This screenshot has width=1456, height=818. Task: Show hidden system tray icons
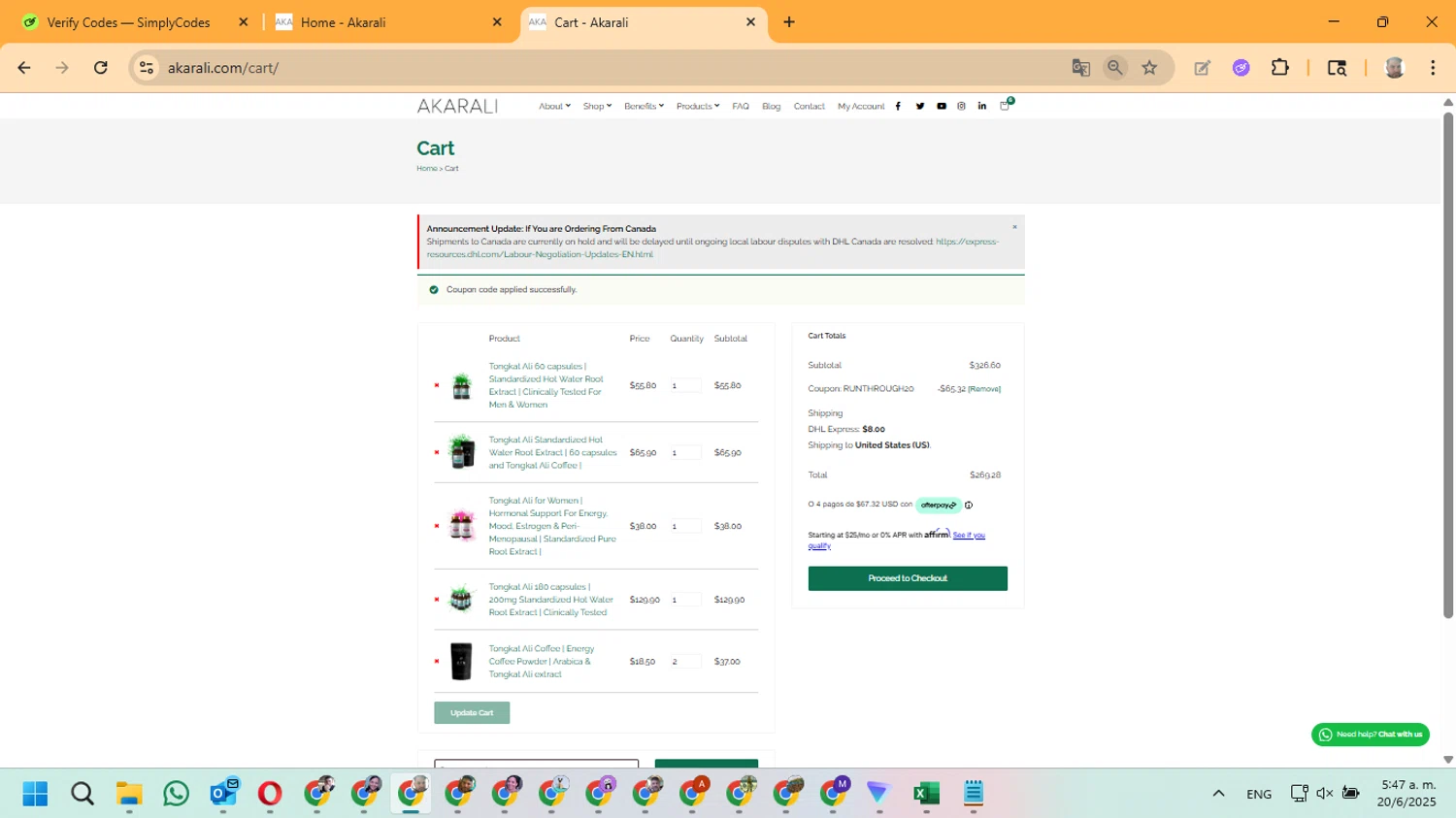point(1218,794)
